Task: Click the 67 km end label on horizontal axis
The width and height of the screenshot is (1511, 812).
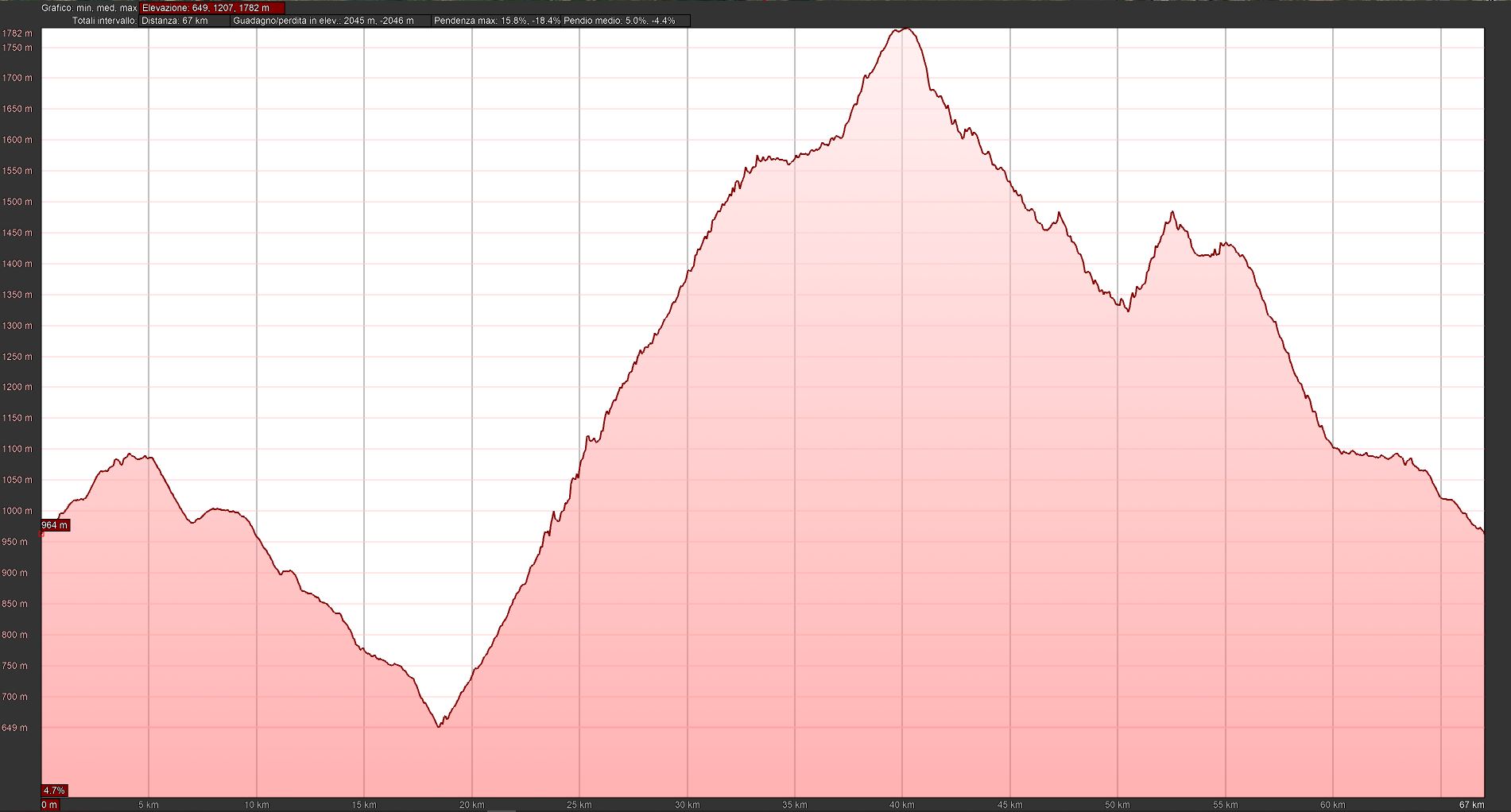Action: [1472, 805]
